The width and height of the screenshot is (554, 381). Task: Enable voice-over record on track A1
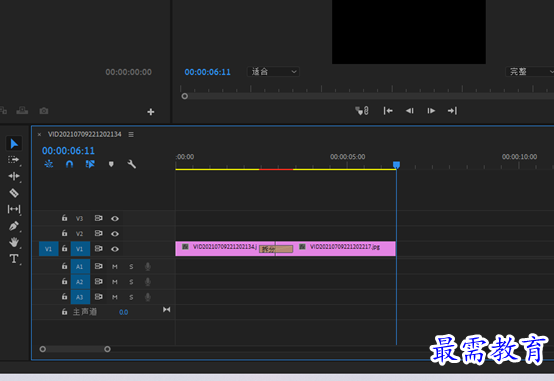pyautogui.click(x=148, y=267)
